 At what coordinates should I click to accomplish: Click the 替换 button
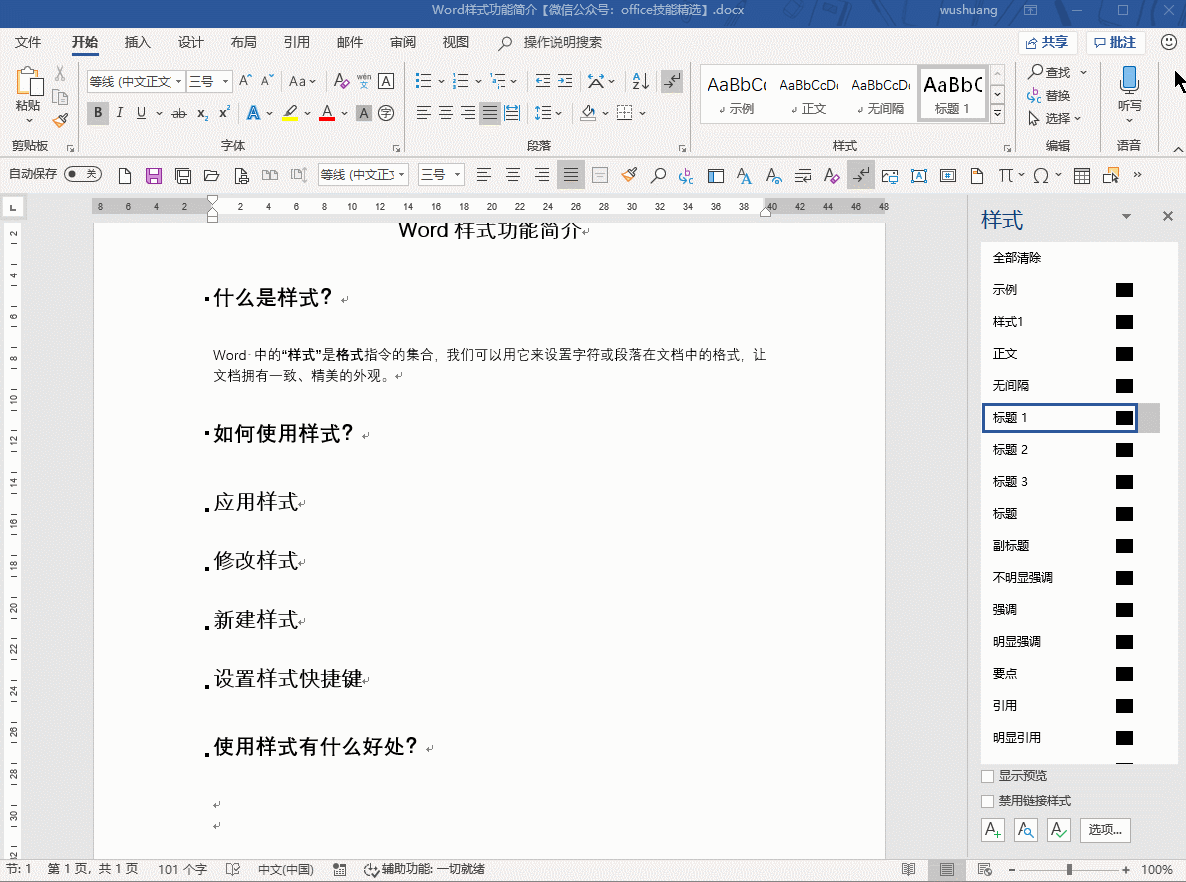point(1049,95)
